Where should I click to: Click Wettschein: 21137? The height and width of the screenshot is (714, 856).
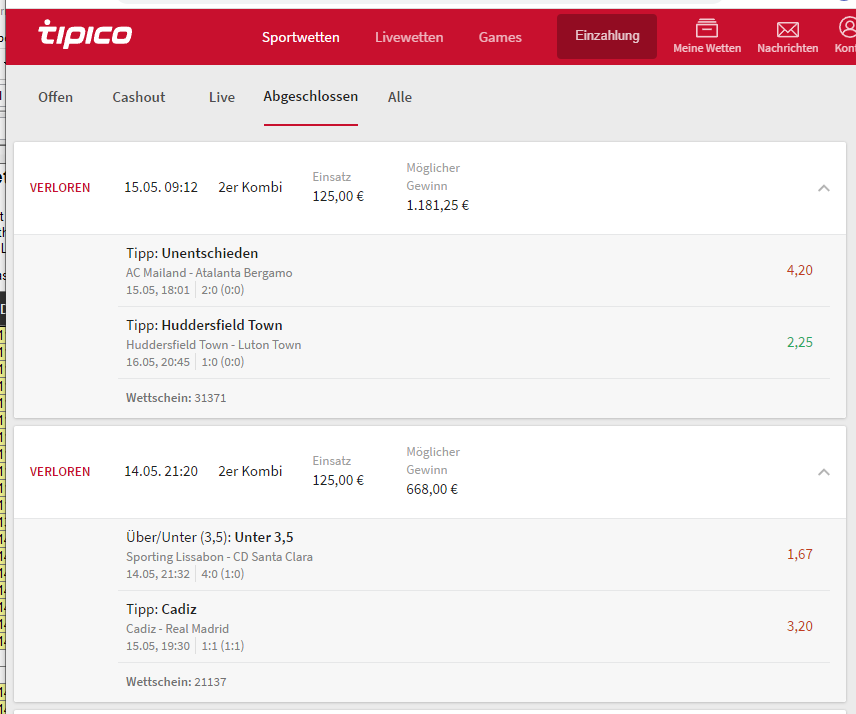(x=176, y=682)
